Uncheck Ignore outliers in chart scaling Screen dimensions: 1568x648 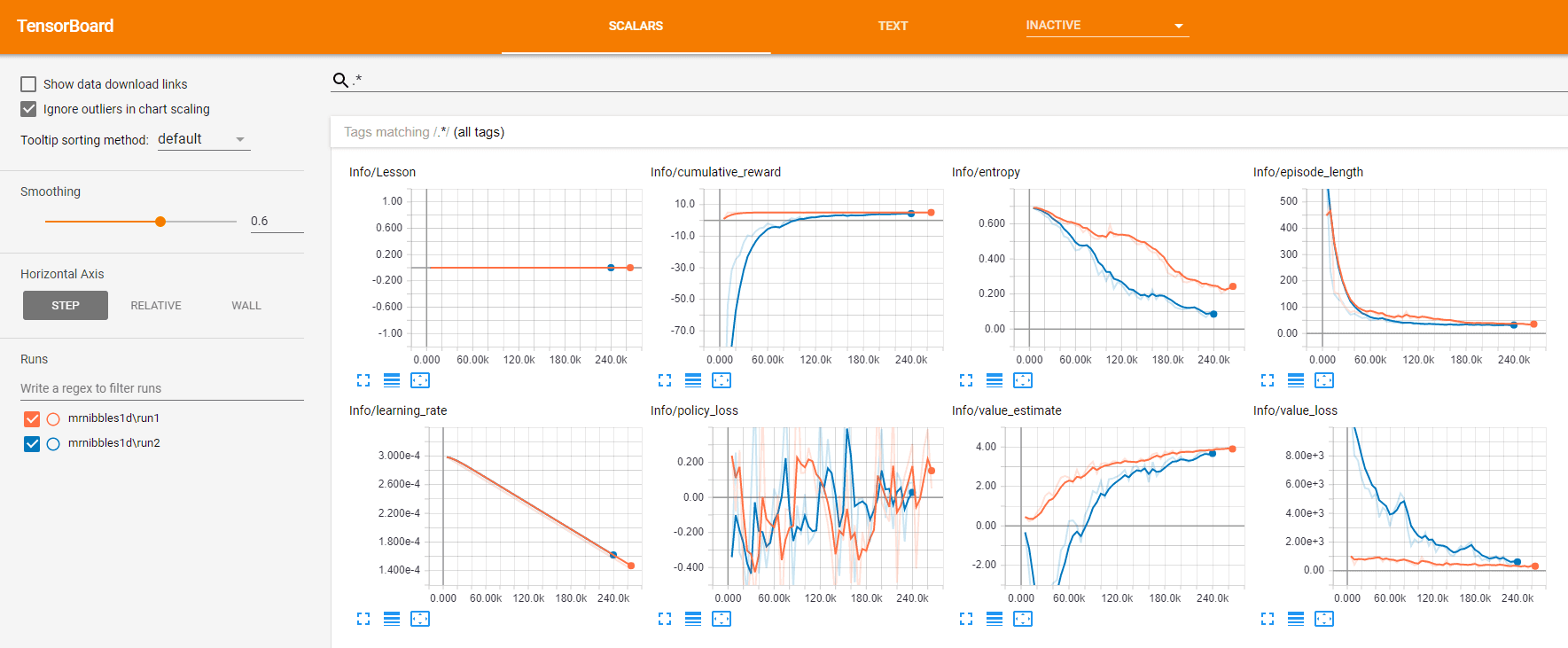point(28,109)
